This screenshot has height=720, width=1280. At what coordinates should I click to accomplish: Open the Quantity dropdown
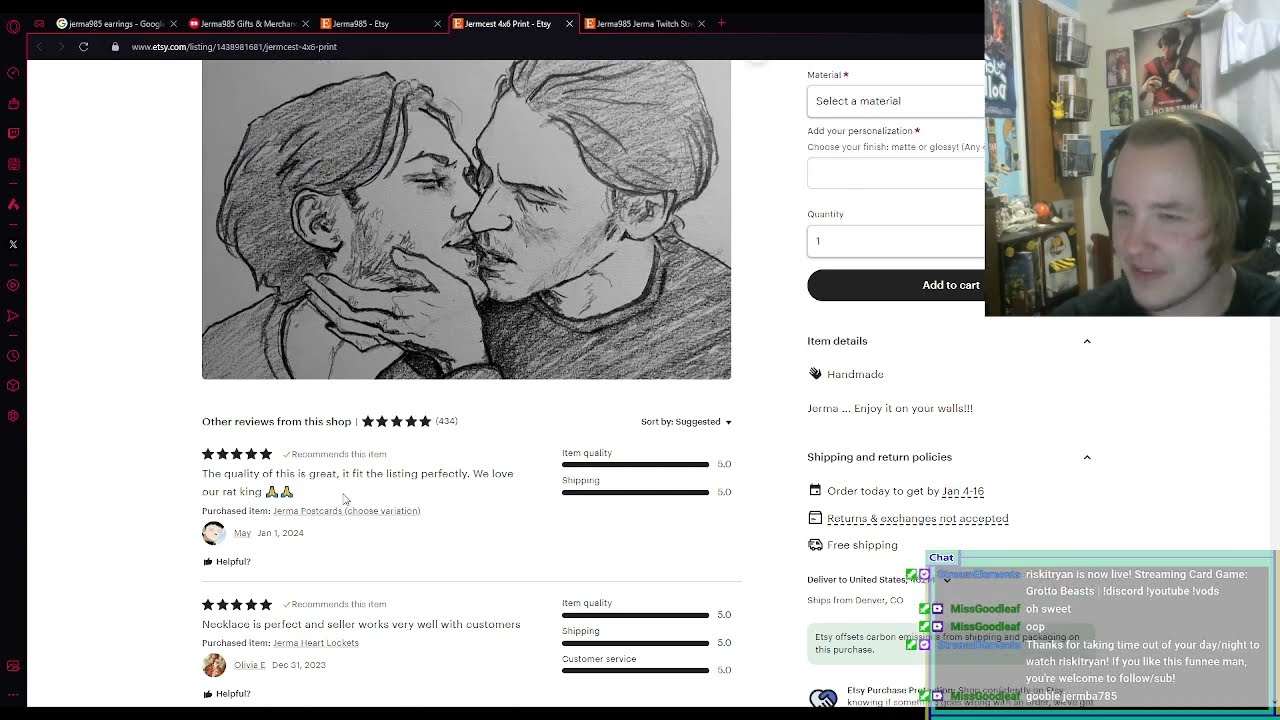tap(896, 241)
